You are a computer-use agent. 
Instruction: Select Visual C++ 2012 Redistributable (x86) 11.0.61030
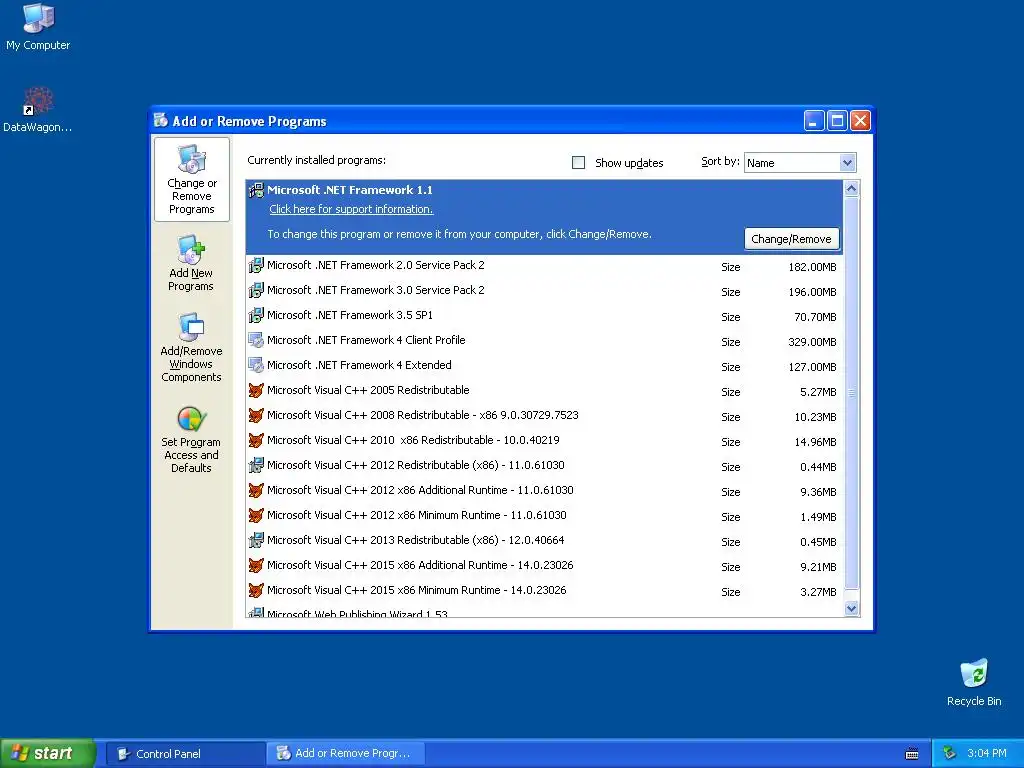[545, 466]
